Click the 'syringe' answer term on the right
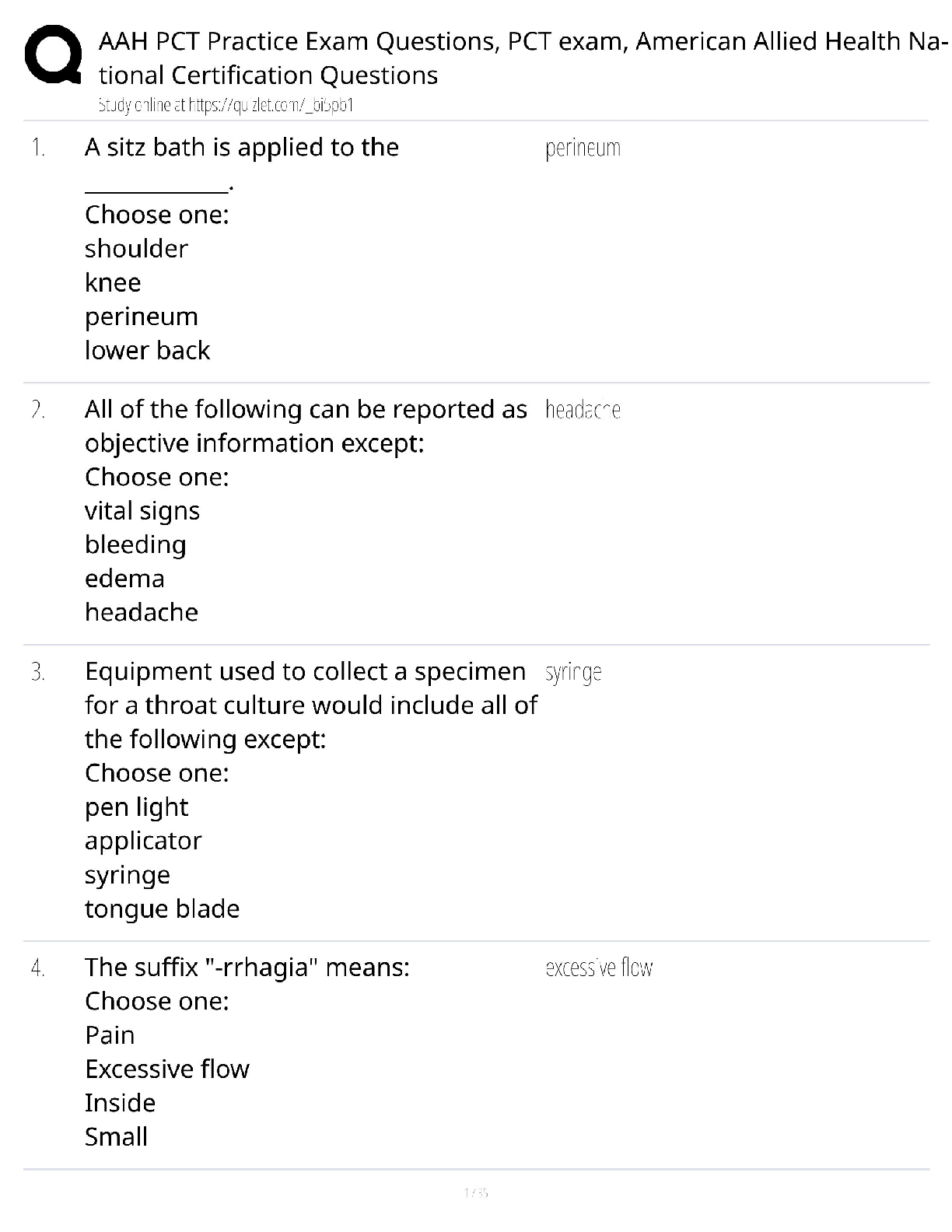 (573, 672)
